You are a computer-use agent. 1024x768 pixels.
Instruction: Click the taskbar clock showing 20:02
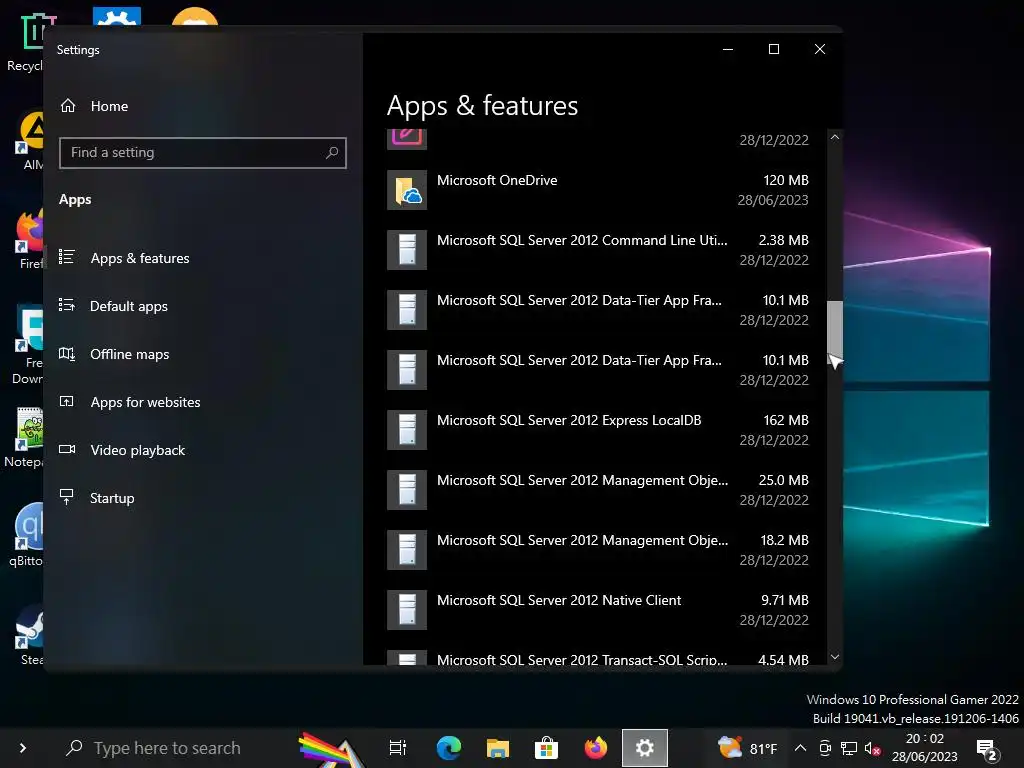[x=924, y=748]
